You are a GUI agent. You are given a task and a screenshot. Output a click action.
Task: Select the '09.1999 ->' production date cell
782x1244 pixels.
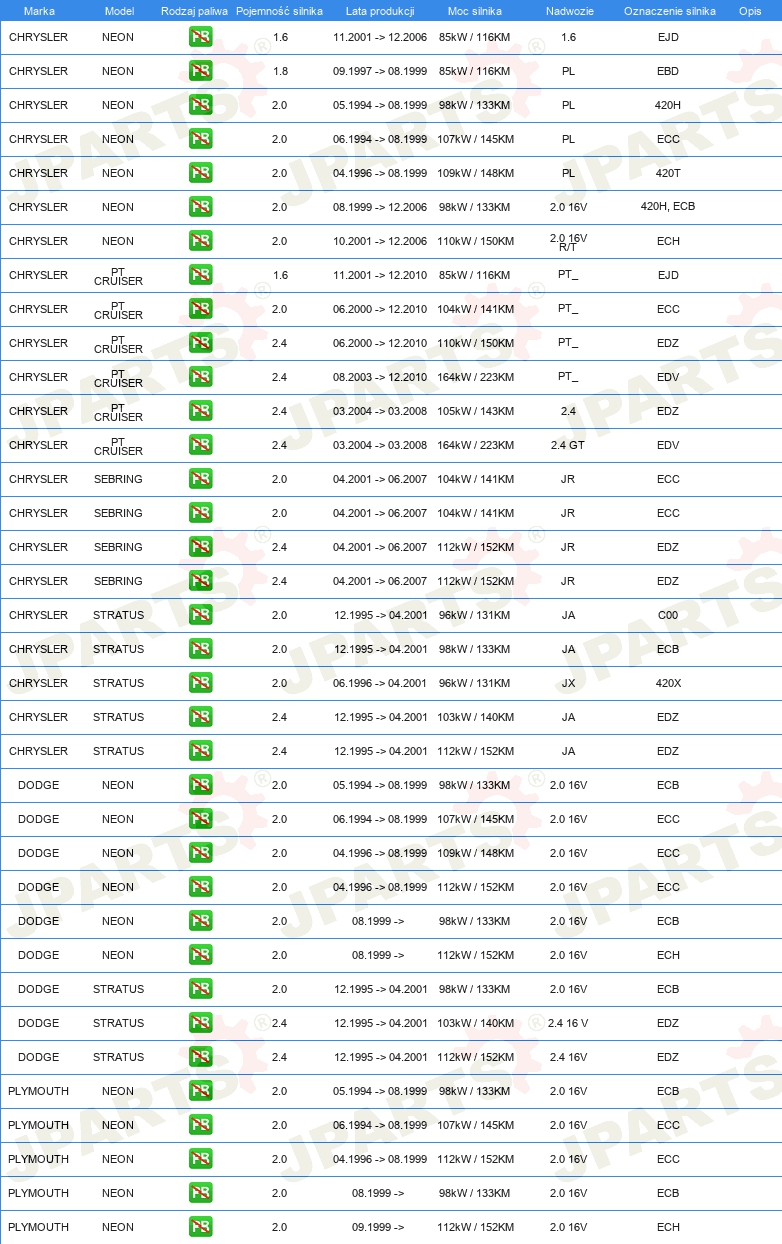click(378, 1227)
